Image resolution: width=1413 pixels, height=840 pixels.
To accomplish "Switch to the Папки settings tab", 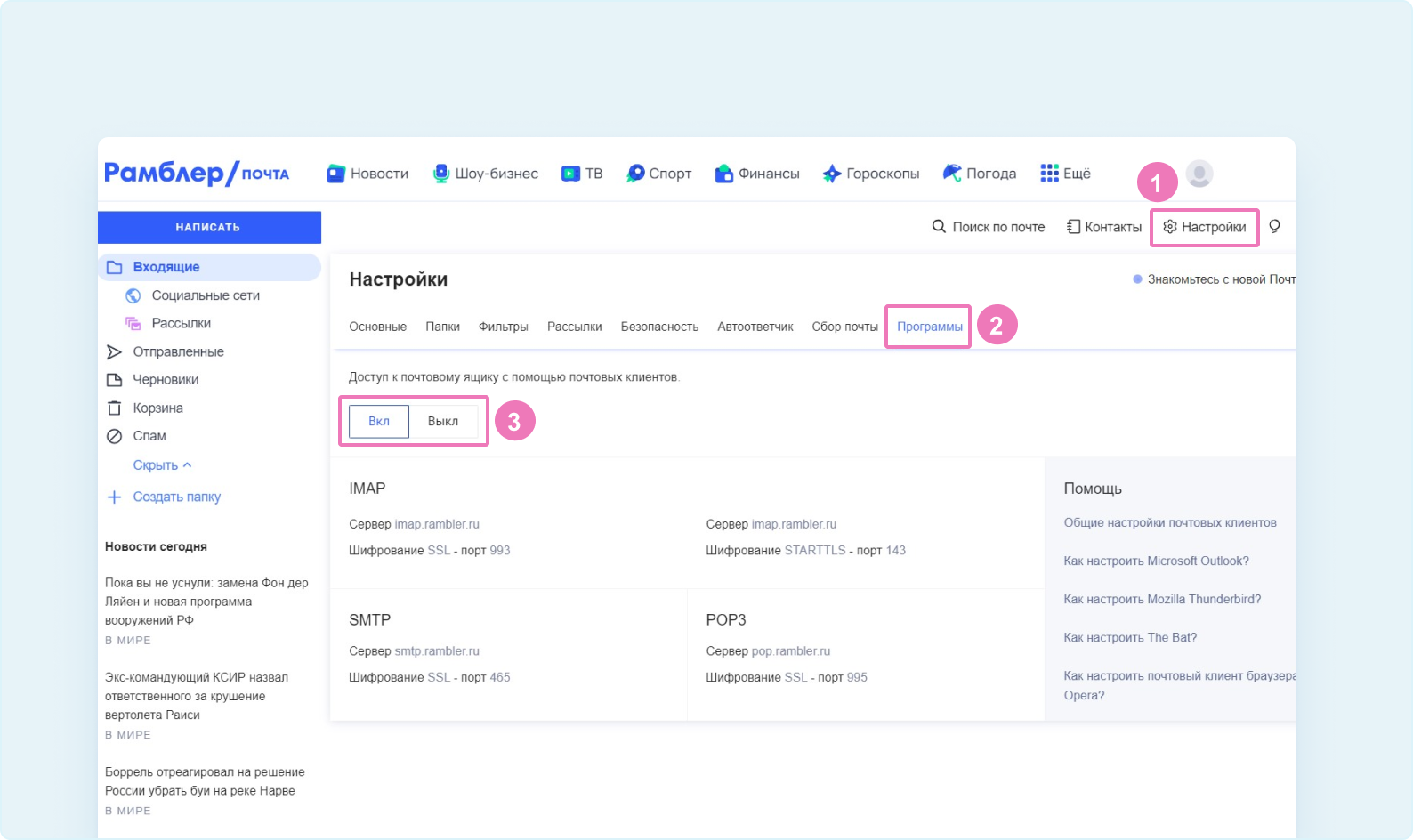I will pos(443,327).
